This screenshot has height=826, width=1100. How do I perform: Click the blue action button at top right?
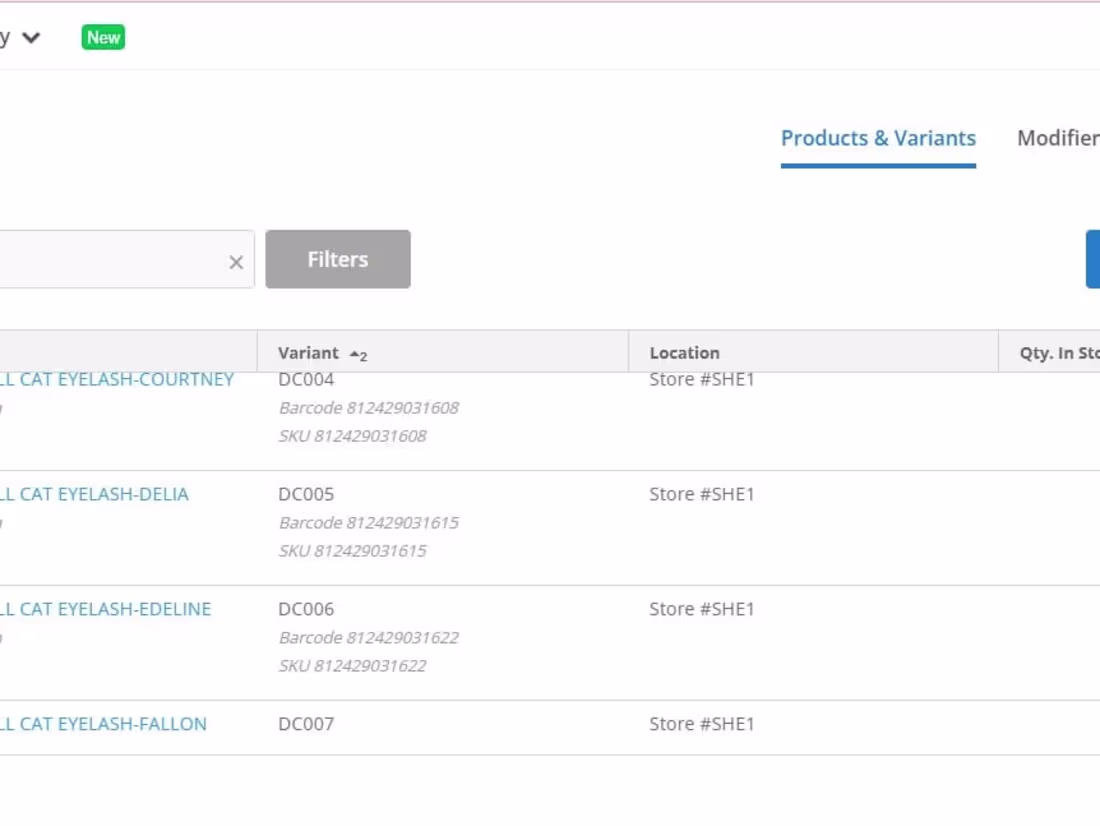click(1097, 259)
